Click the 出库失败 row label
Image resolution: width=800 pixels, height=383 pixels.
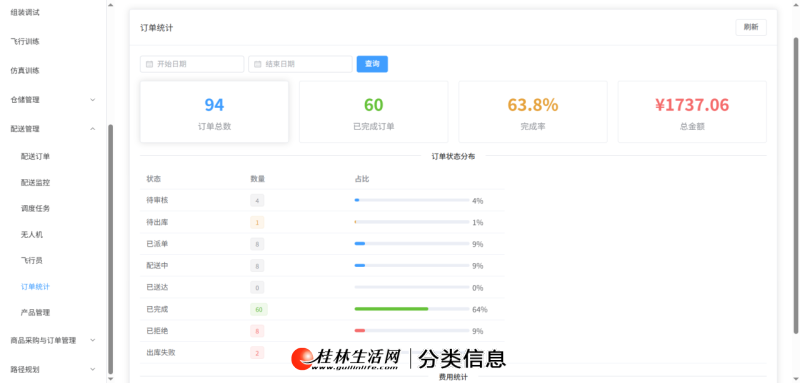(x=161, y=352)
